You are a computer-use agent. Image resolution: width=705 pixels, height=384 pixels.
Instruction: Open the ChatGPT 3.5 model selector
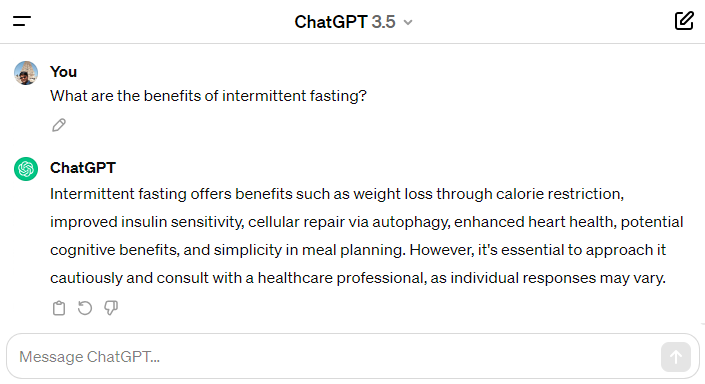click(353, 22)
